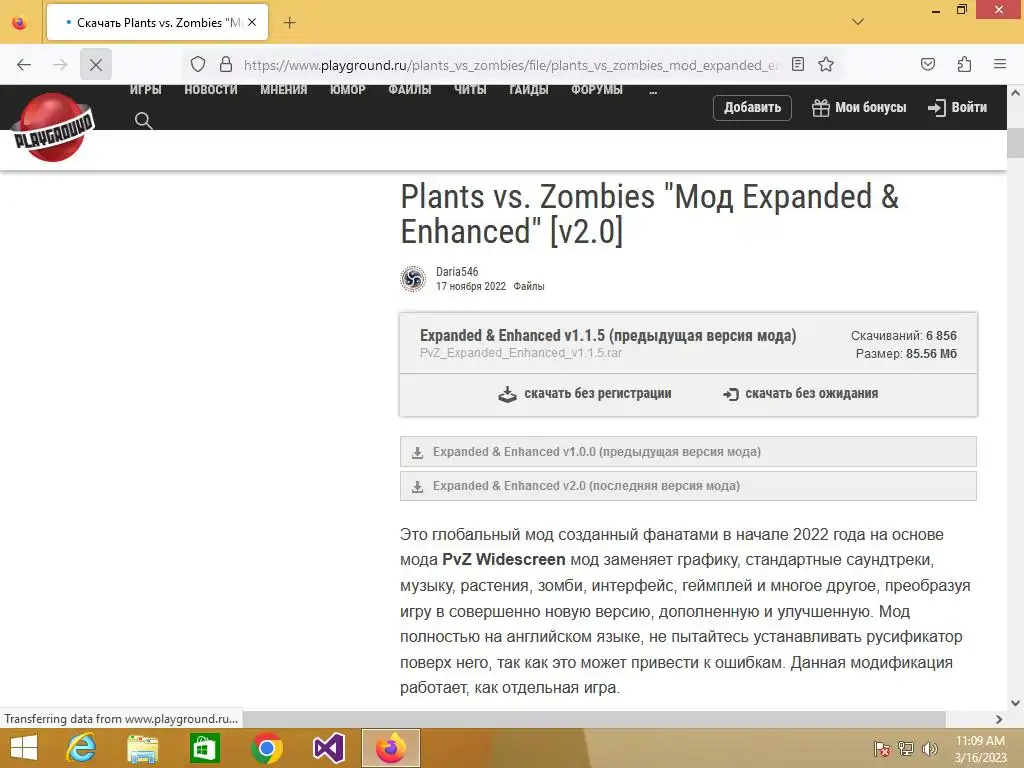This screenshot has height=768, width=1024.
Task: Click скачать без ожидания link
Action: tap(800, 394)
